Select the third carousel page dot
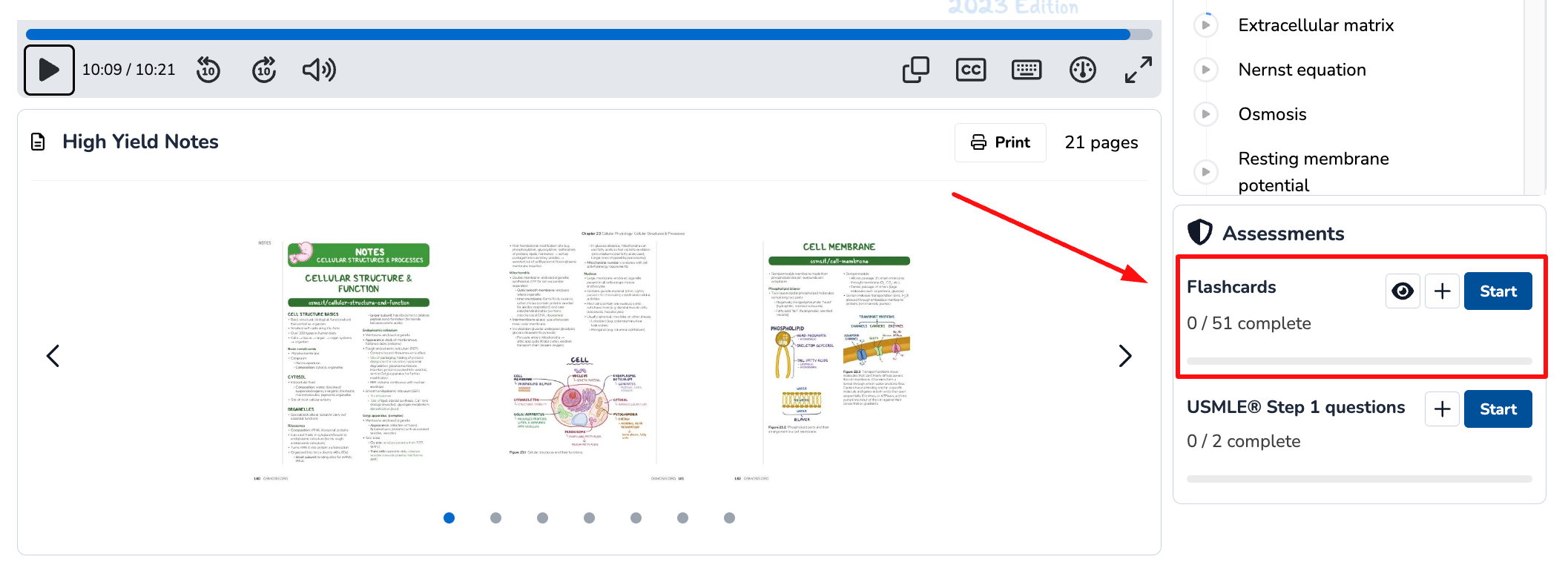Image resolution: width=1568 pixels, height=565 pixels. coord(542,518)
